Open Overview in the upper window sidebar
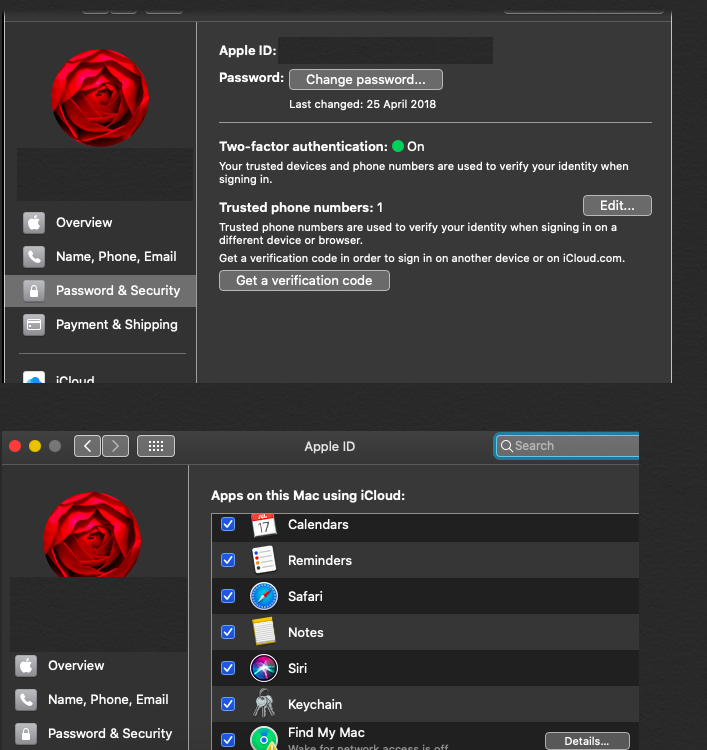The width and height of the screenshot is (707, 750). [100, 222]
